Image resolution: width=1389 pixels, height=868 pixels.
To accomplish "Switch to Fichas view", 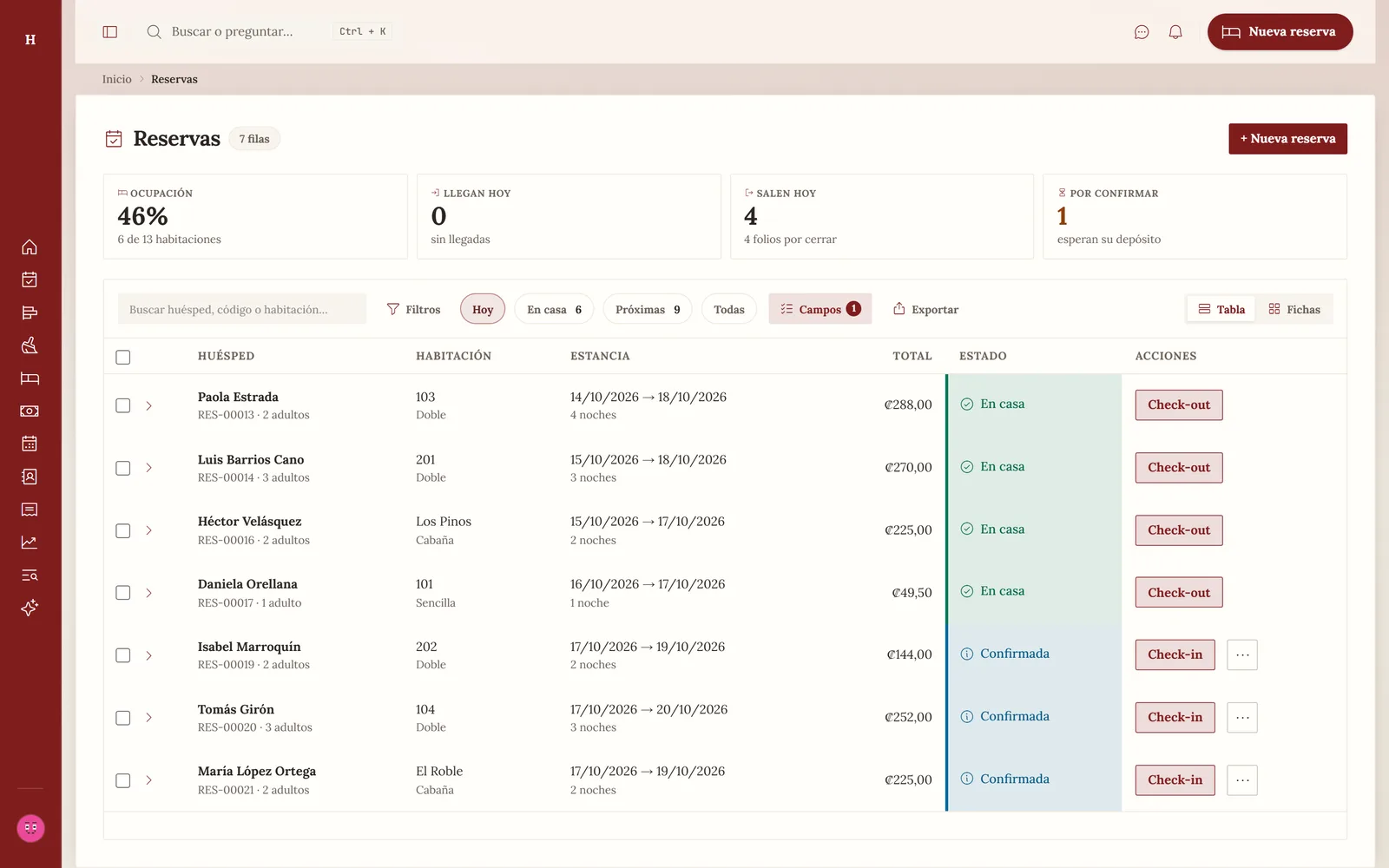I will [1294, 309].
